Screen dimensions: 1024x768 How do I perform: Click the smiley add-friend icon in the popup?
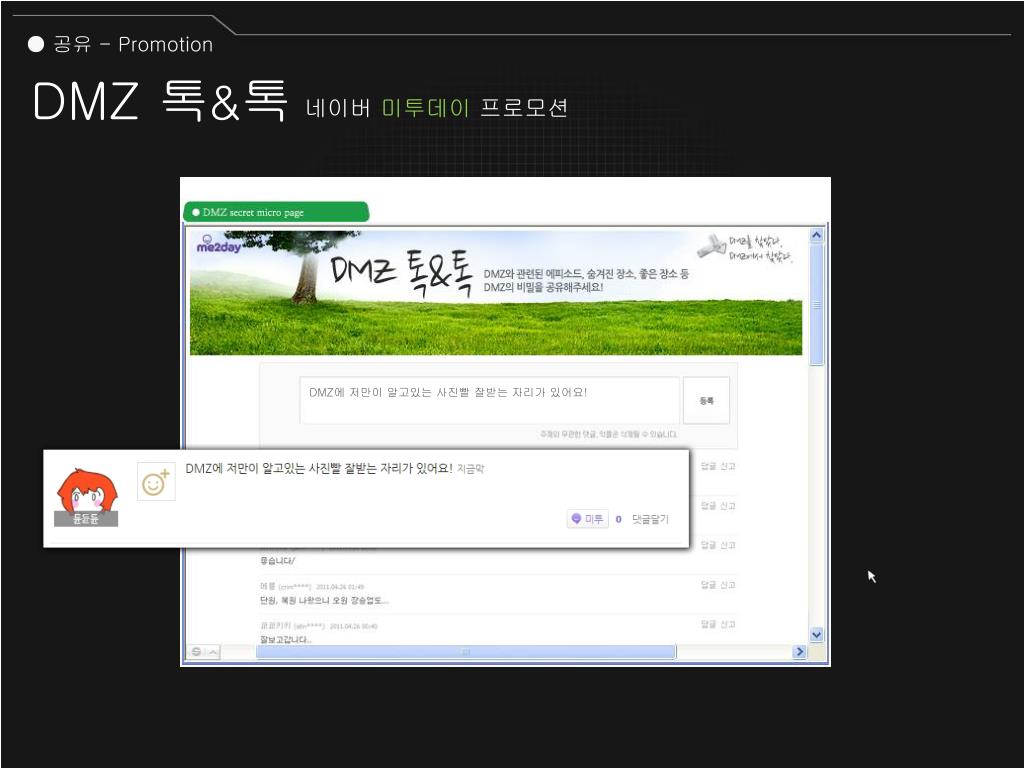pos(156,482)
